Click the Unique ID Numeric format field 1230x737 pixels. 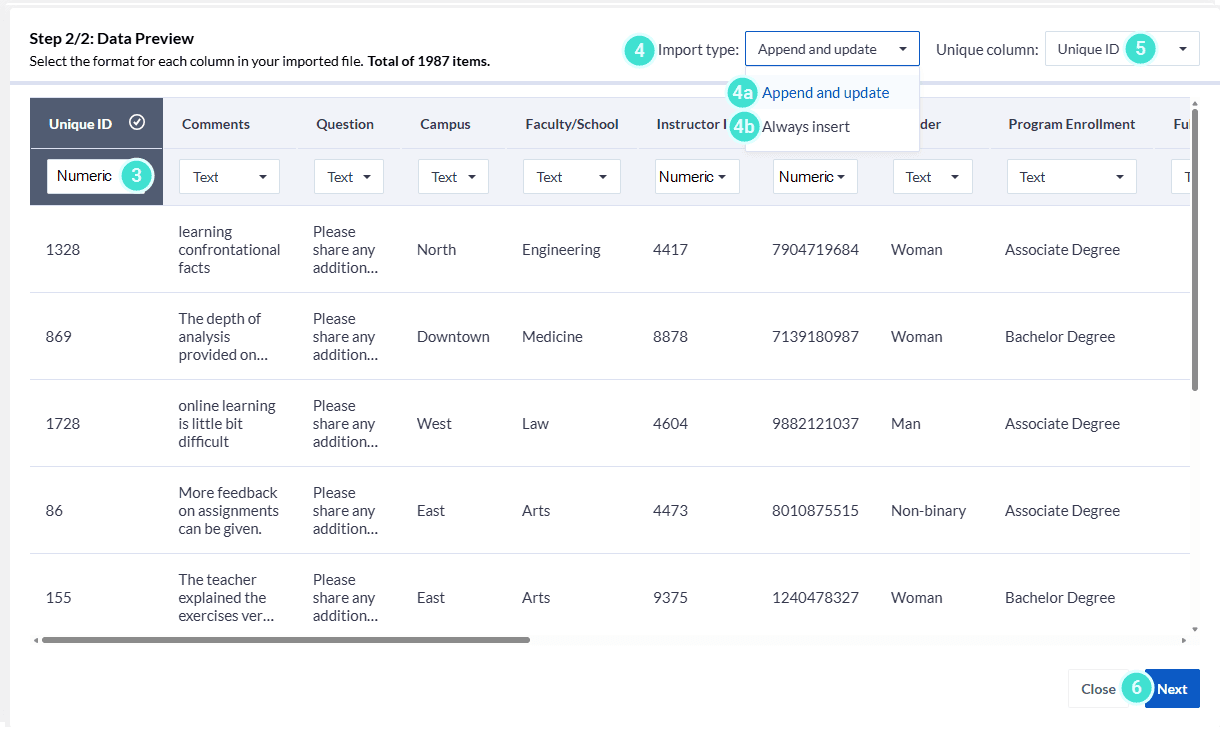tap(85, 176)
